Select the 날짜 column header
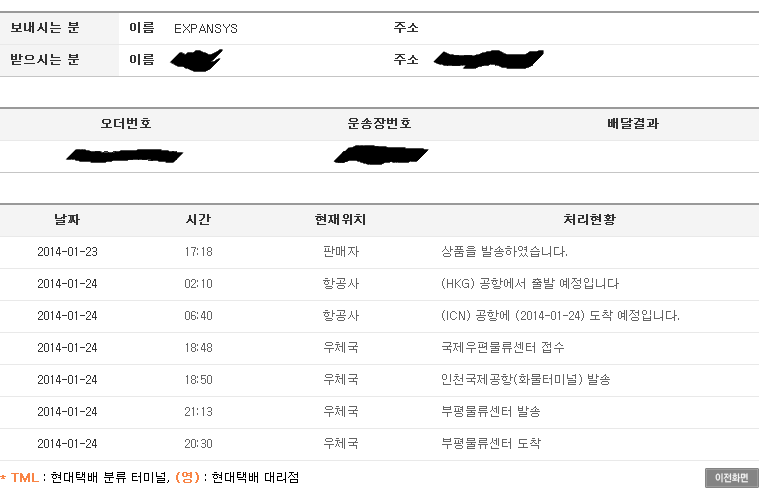This screenshot has height=499, width=780. [x=67, y=219]
